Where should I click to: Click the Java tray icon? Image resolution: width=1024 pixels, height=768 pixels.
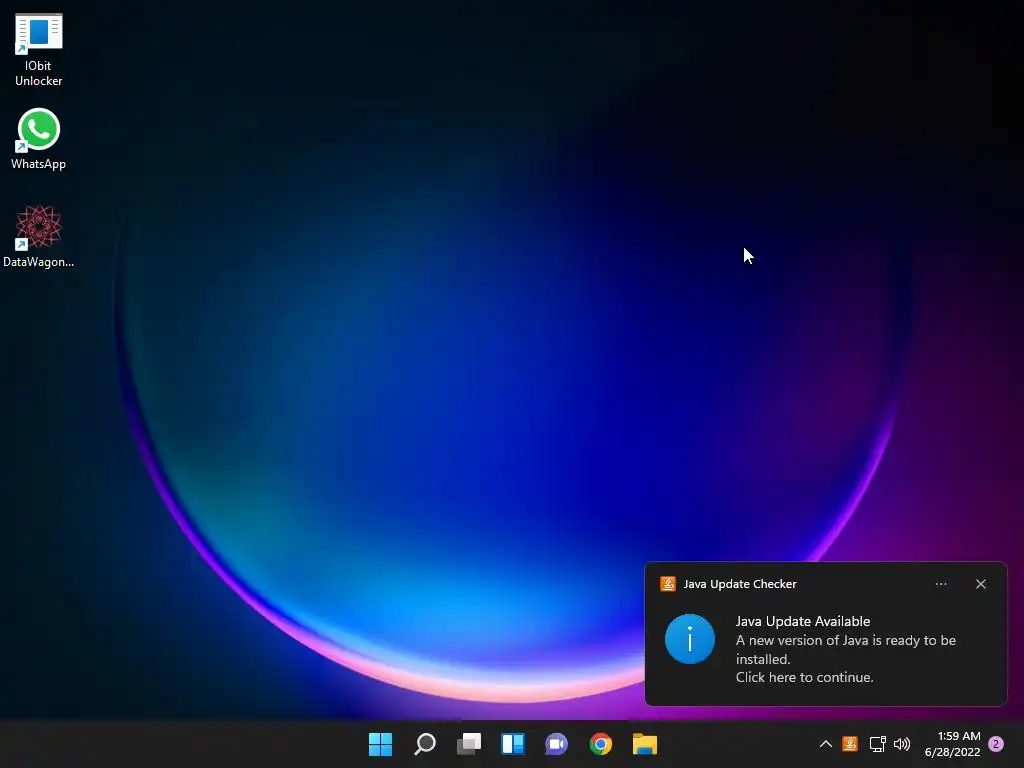(x=850, y=744)
